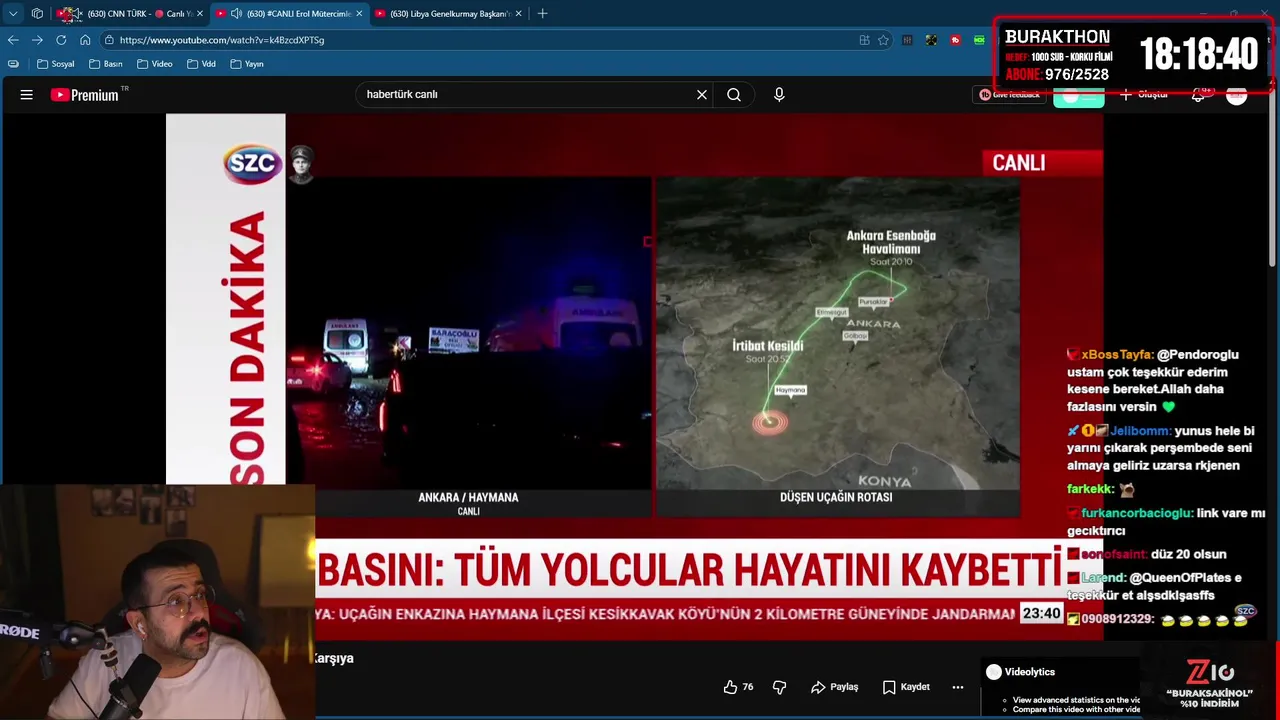Click the Jelibomm chat username

(1140, 431)
